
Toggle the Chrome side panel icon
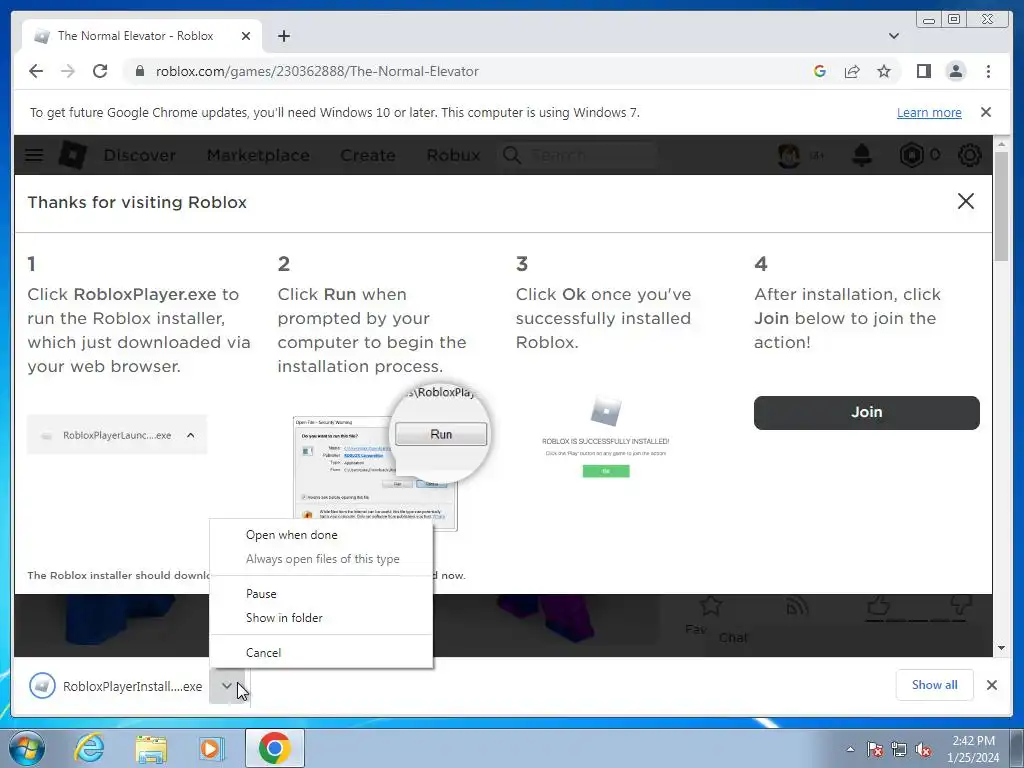[x=923, y=71]
